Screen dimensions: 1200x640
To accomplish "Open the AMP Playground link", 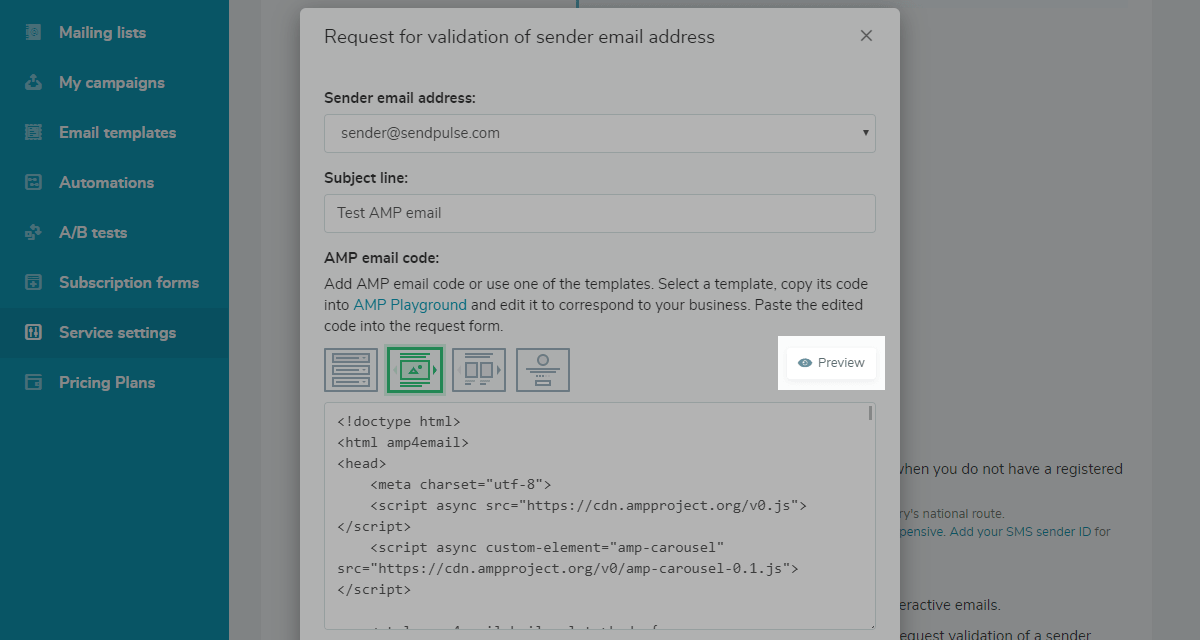I will (410, 305).
